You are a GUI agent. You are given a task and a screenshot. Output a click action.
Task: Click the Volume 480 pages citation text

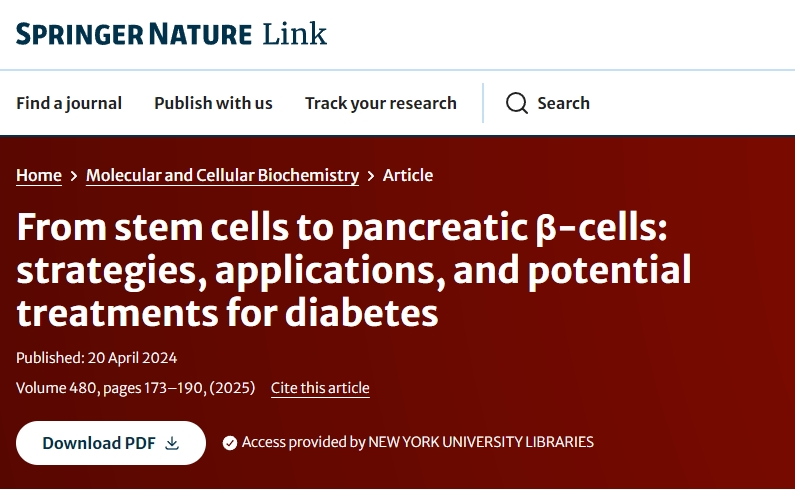135,388
